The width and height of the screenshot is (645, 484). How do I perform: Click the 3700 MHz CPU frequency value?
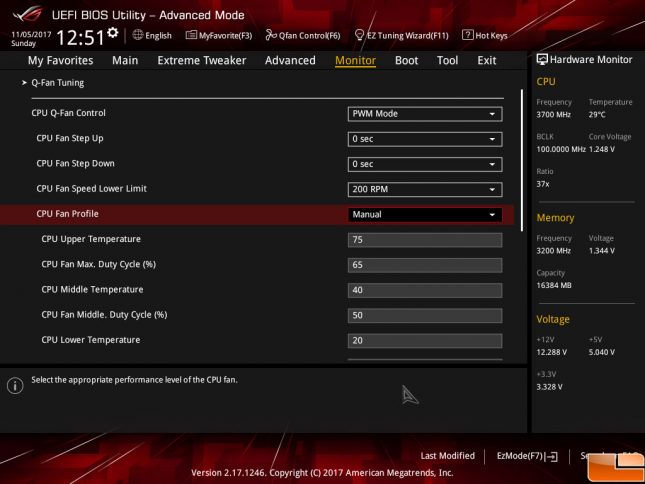tap(553, 115)
